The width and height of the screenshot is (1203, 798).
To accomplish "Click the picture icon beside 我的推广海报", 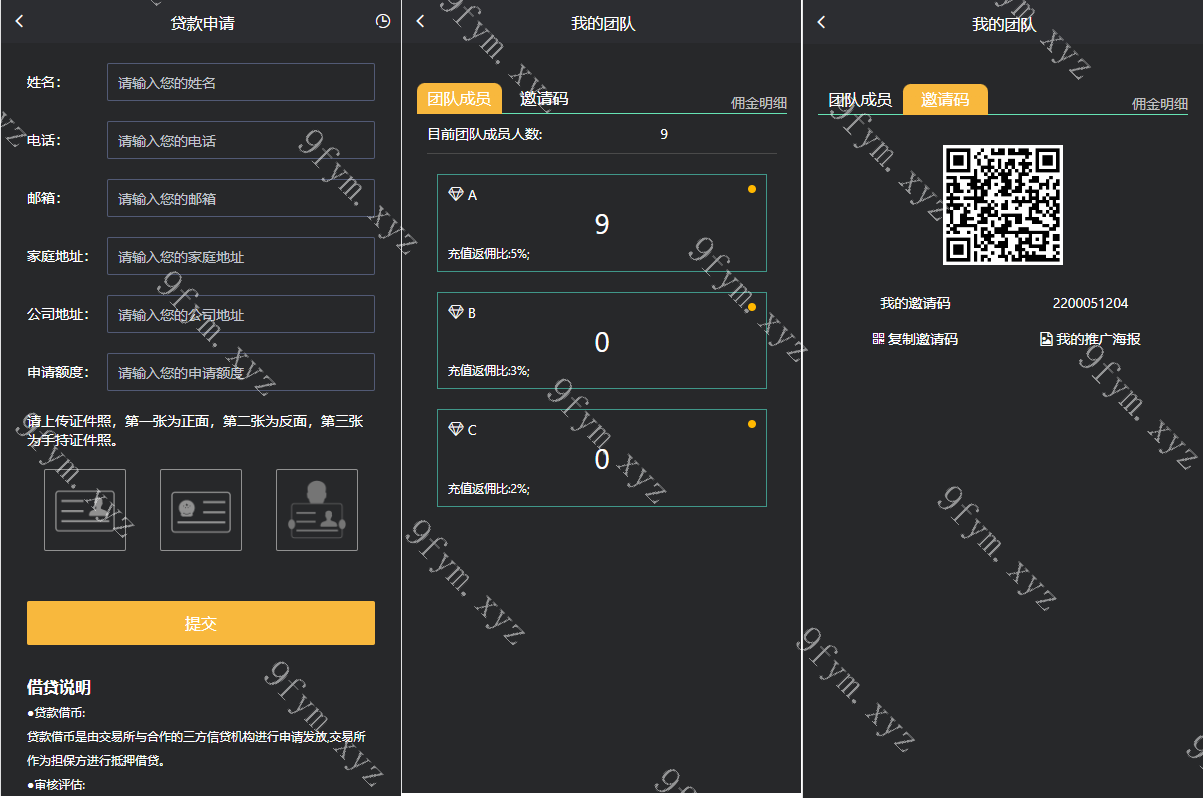I will point(1046,339).
